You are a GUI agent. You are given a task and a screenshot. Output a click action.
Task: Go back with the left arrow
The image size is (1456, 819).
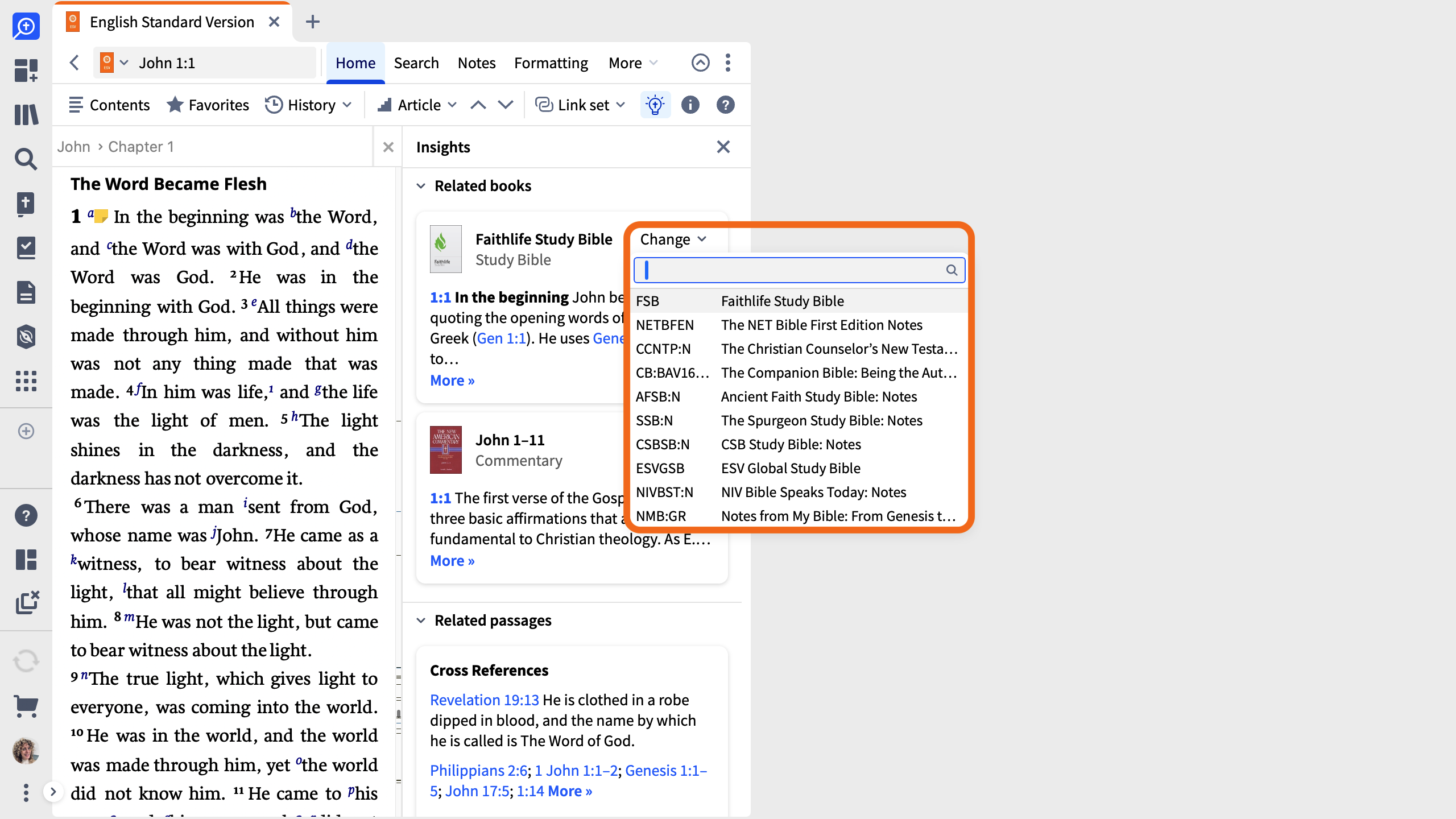coord(74,63)
